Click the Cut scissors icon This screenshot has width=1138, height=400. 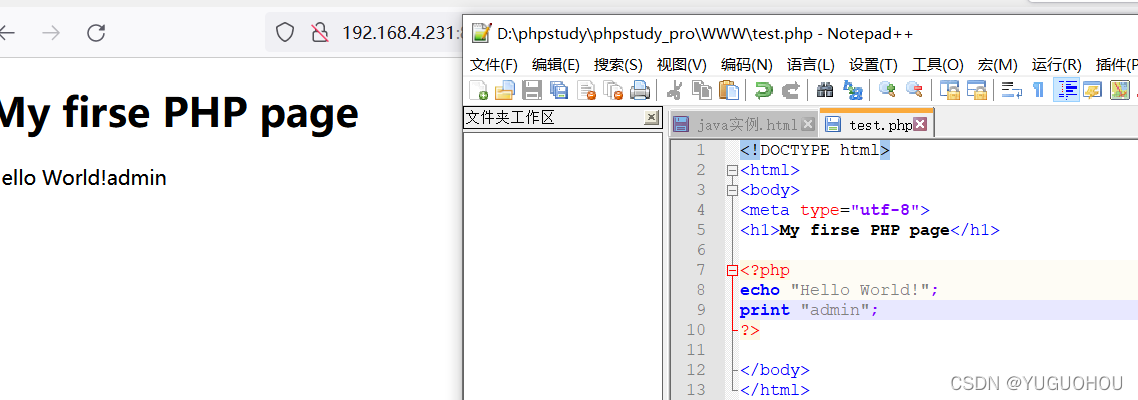[674, 90]
